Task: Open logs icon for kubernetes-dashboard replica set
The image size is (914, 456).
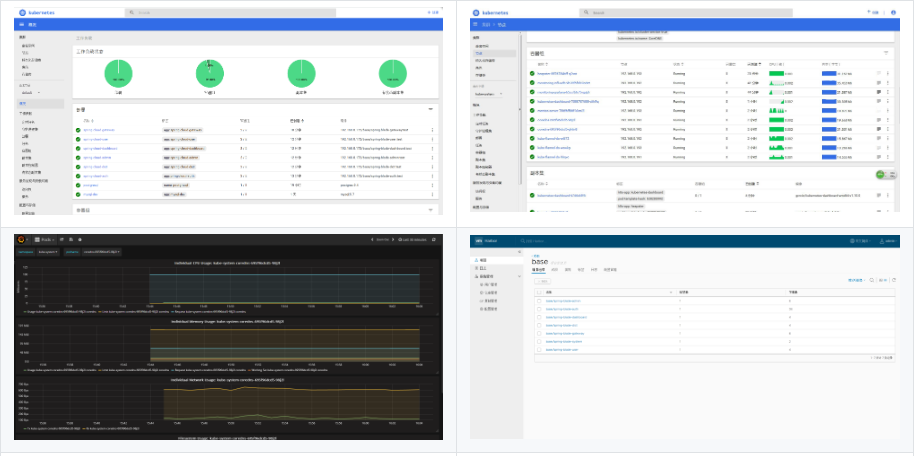Action: (878, 197)
